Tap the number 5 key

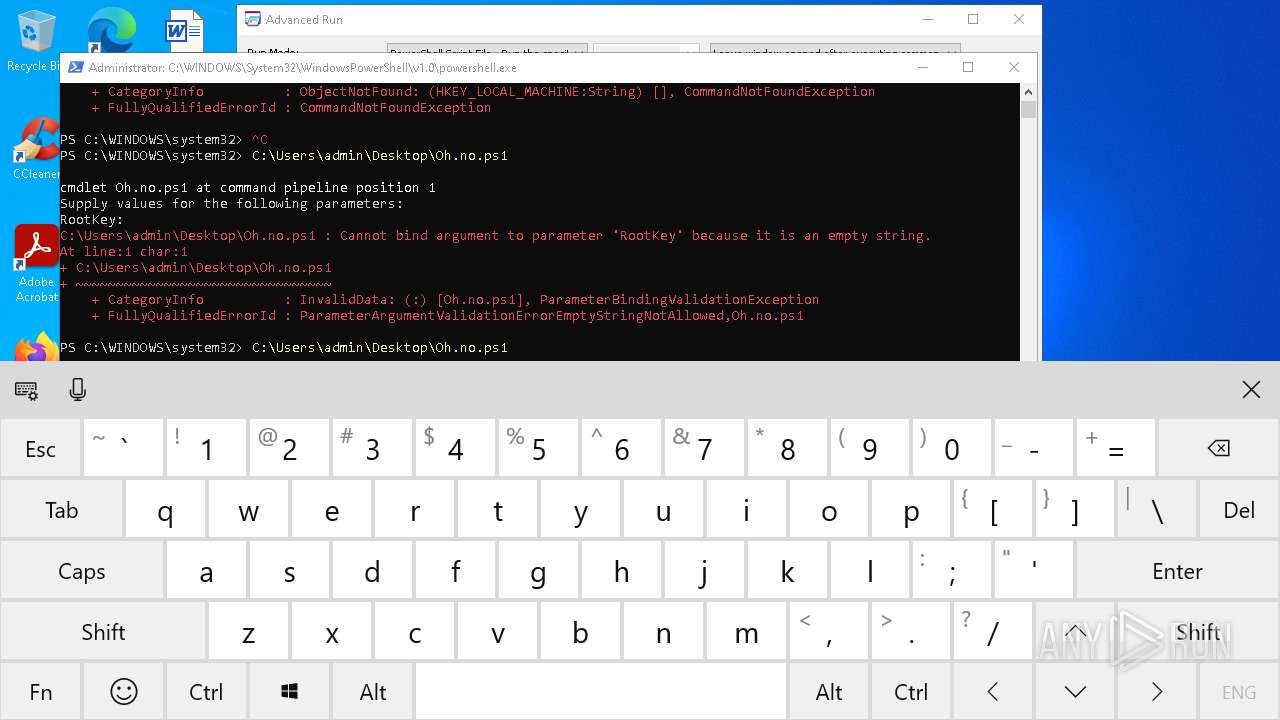point(538,449)
